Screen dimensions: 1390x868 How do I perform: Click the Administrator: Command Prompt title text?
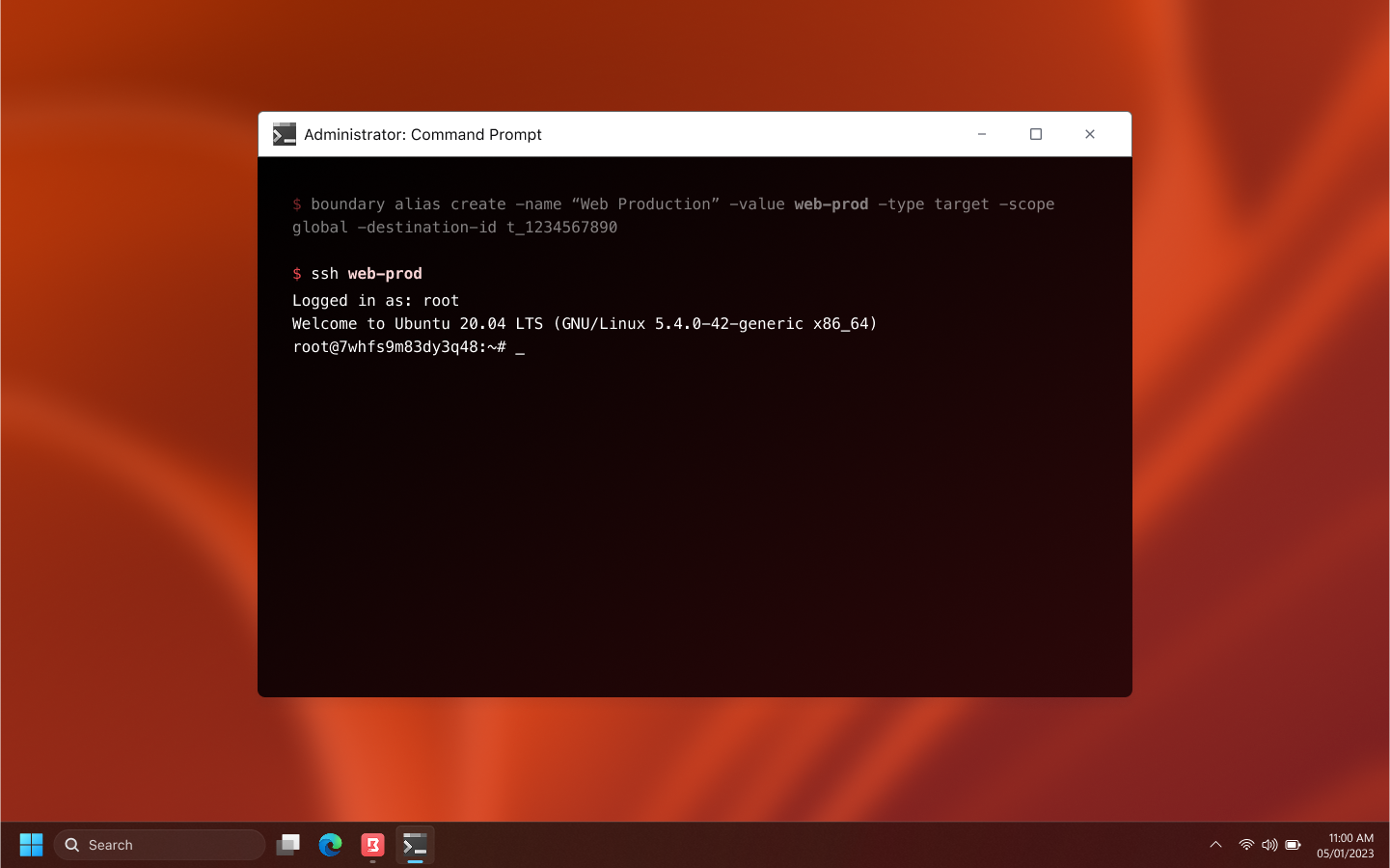tap(422, 135)
